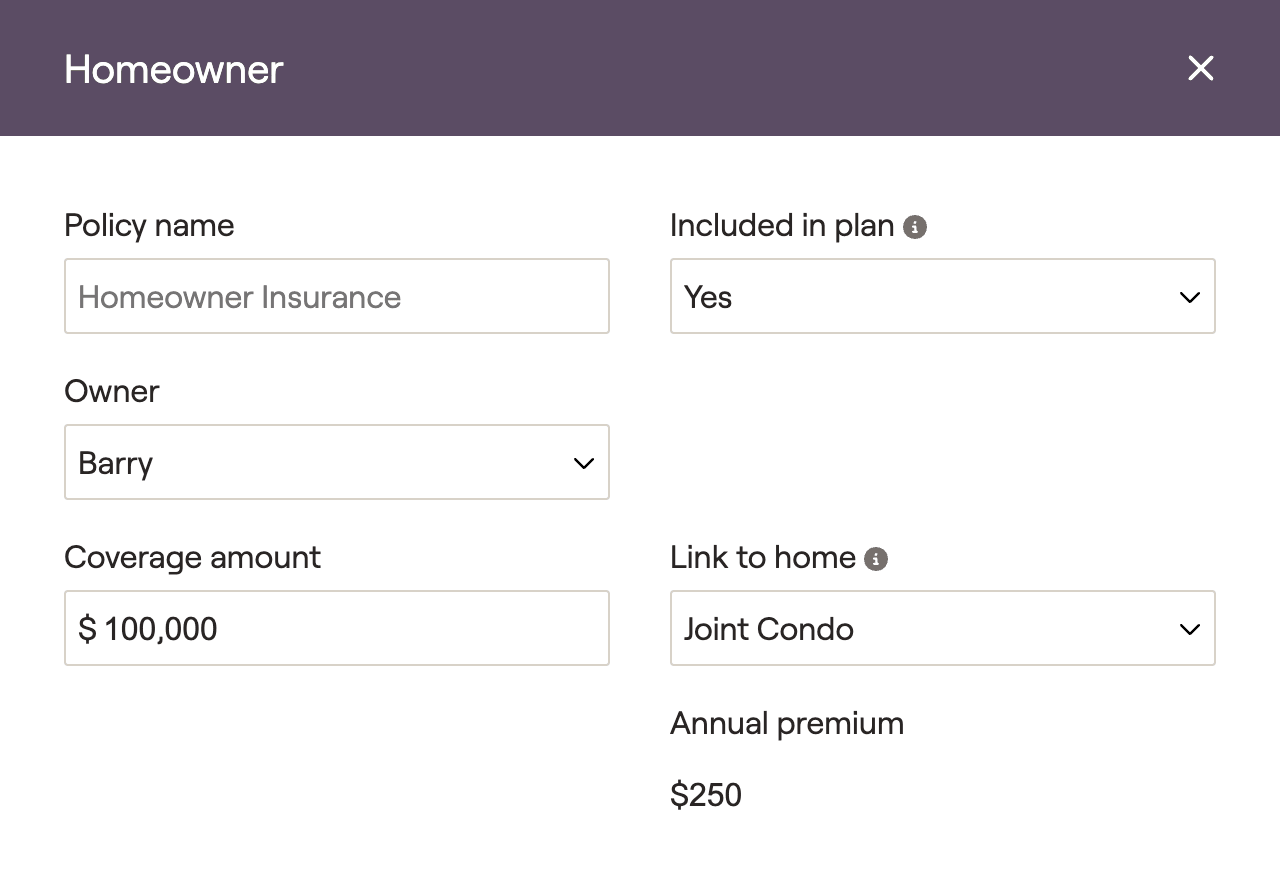Click the Included in plan label text
Viewport: 1280px width, 870px height.
click(x=782, y=225)
